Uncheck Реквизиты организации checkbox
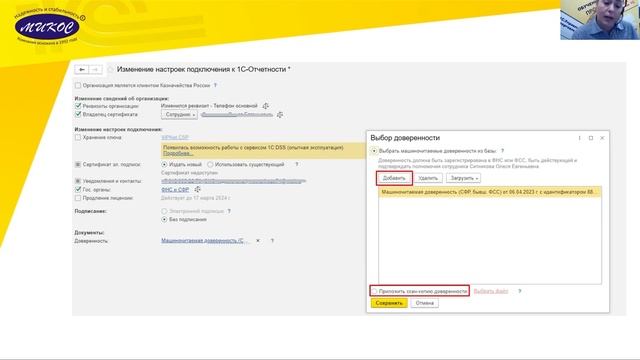640x360 pixels. pos(78,106)
